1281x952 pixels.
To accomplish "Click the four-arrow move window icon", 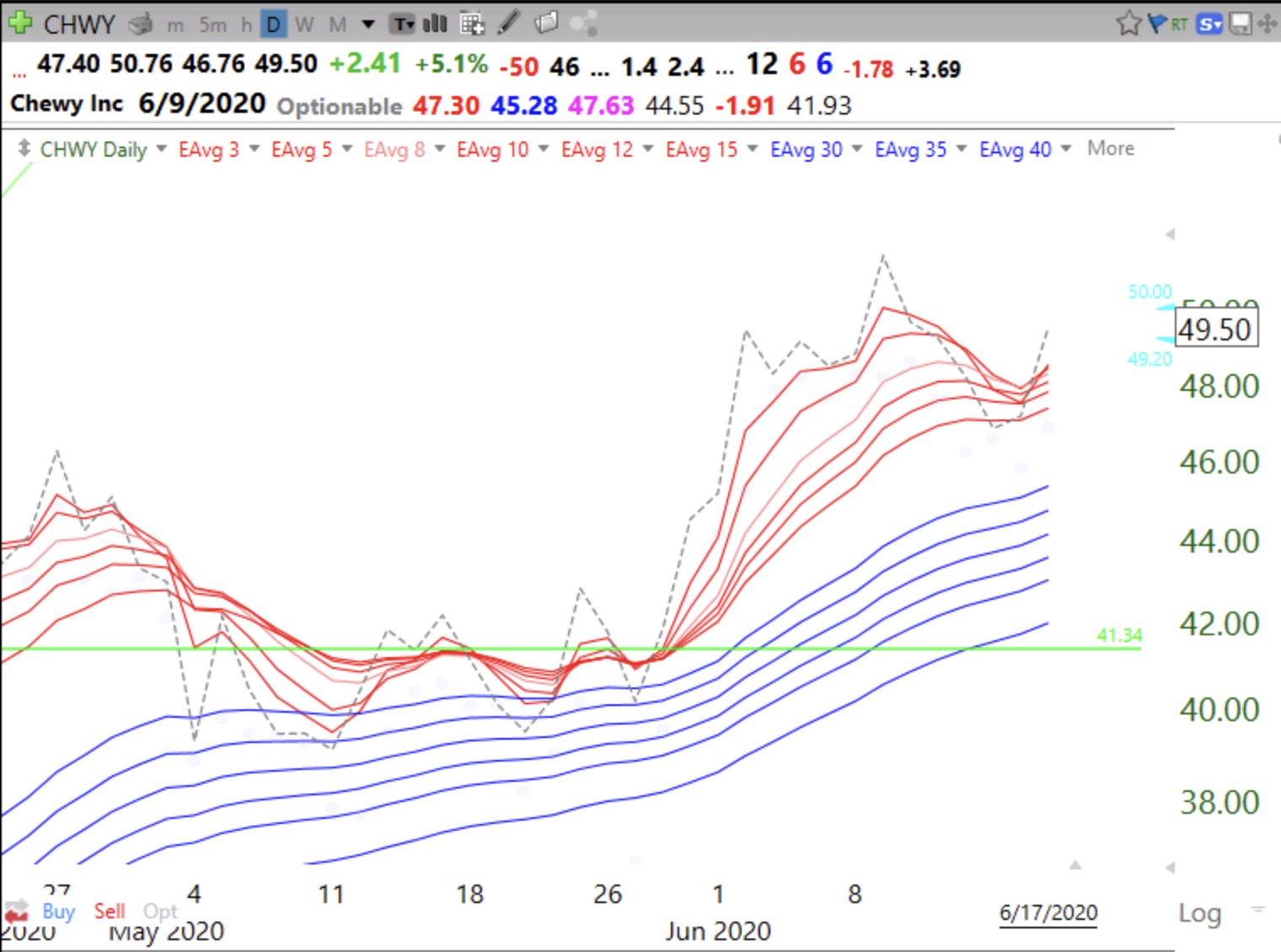I will [1267, 24].
